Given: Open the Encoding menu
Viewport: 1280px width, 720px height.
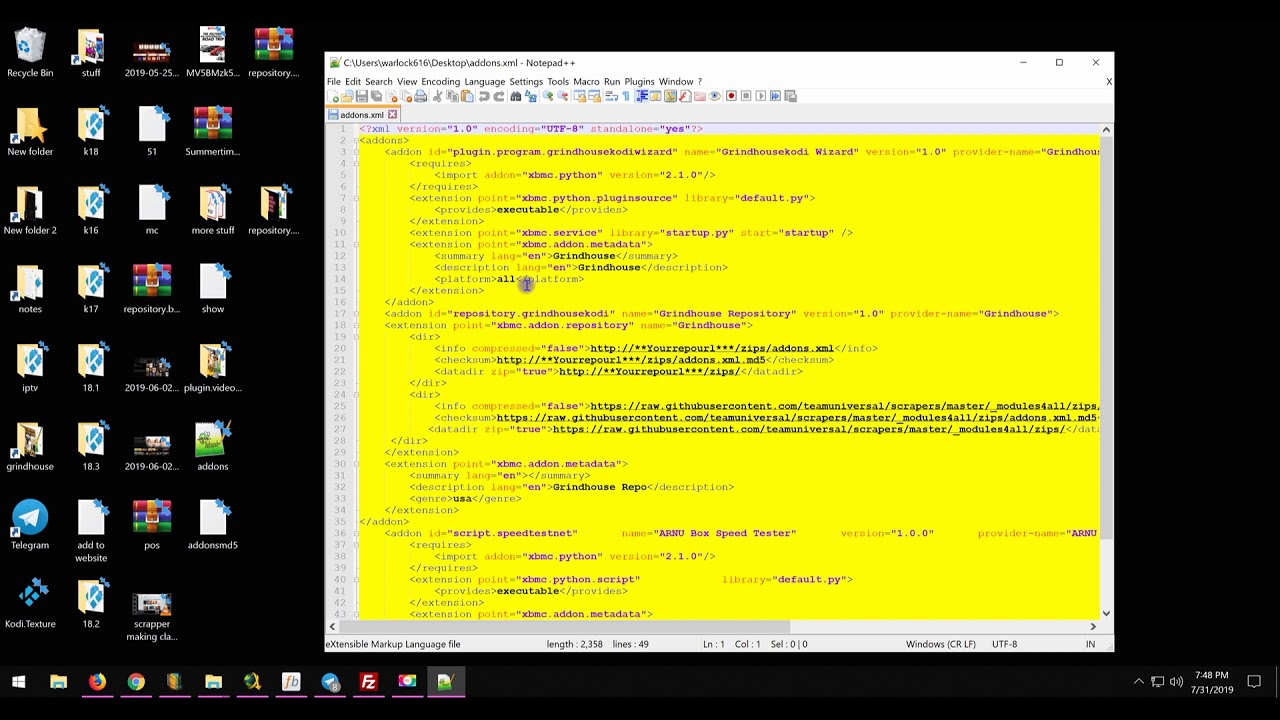Looking at the screenshot, I should click(x=440, y=81).
